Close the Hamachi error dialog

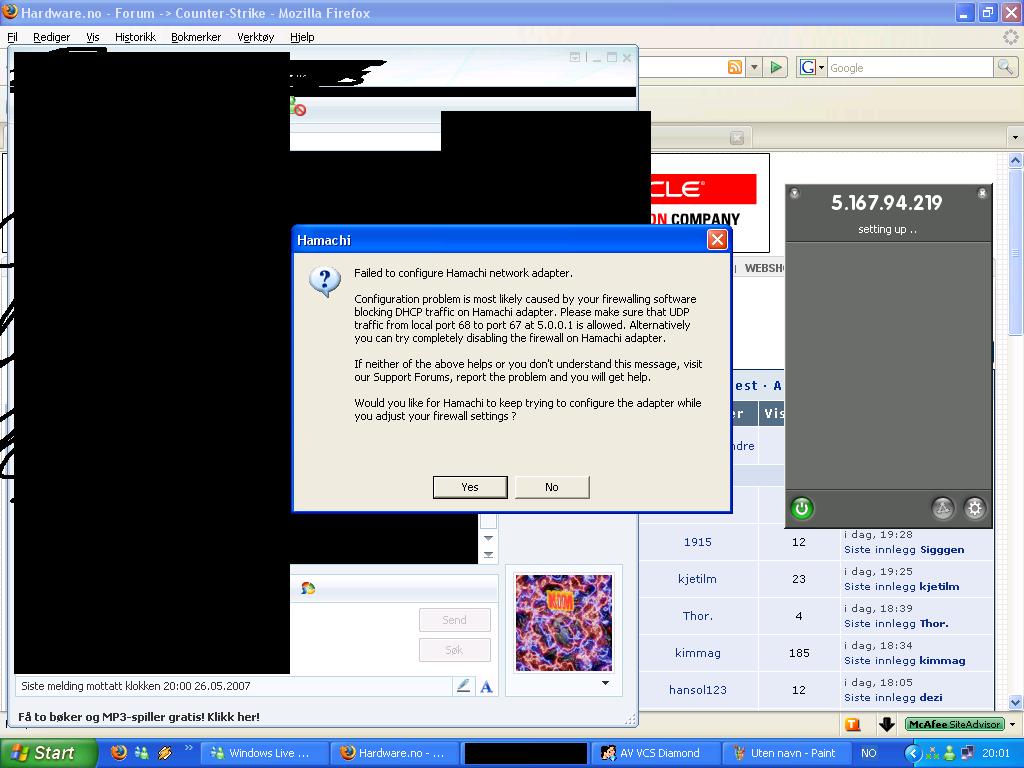(717, 240)
